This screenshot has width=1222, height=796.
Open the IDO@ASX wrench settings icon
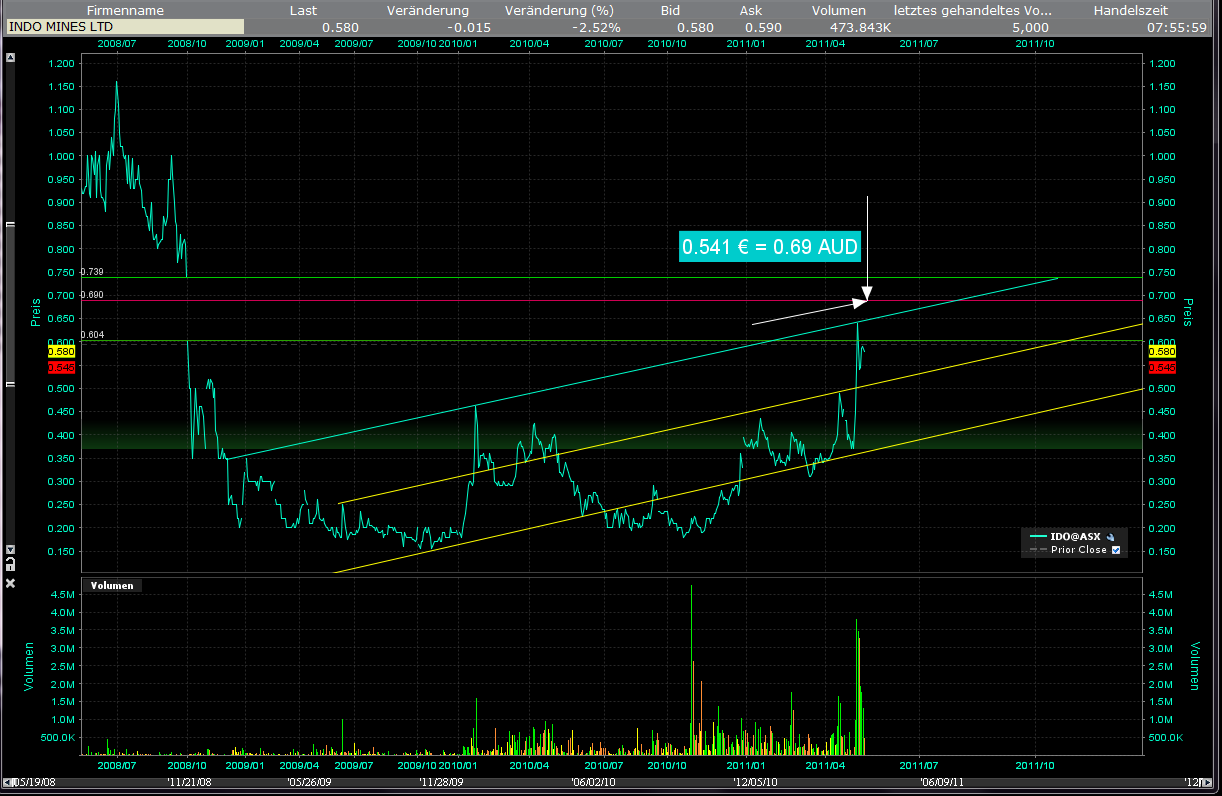coord(1110,536)
